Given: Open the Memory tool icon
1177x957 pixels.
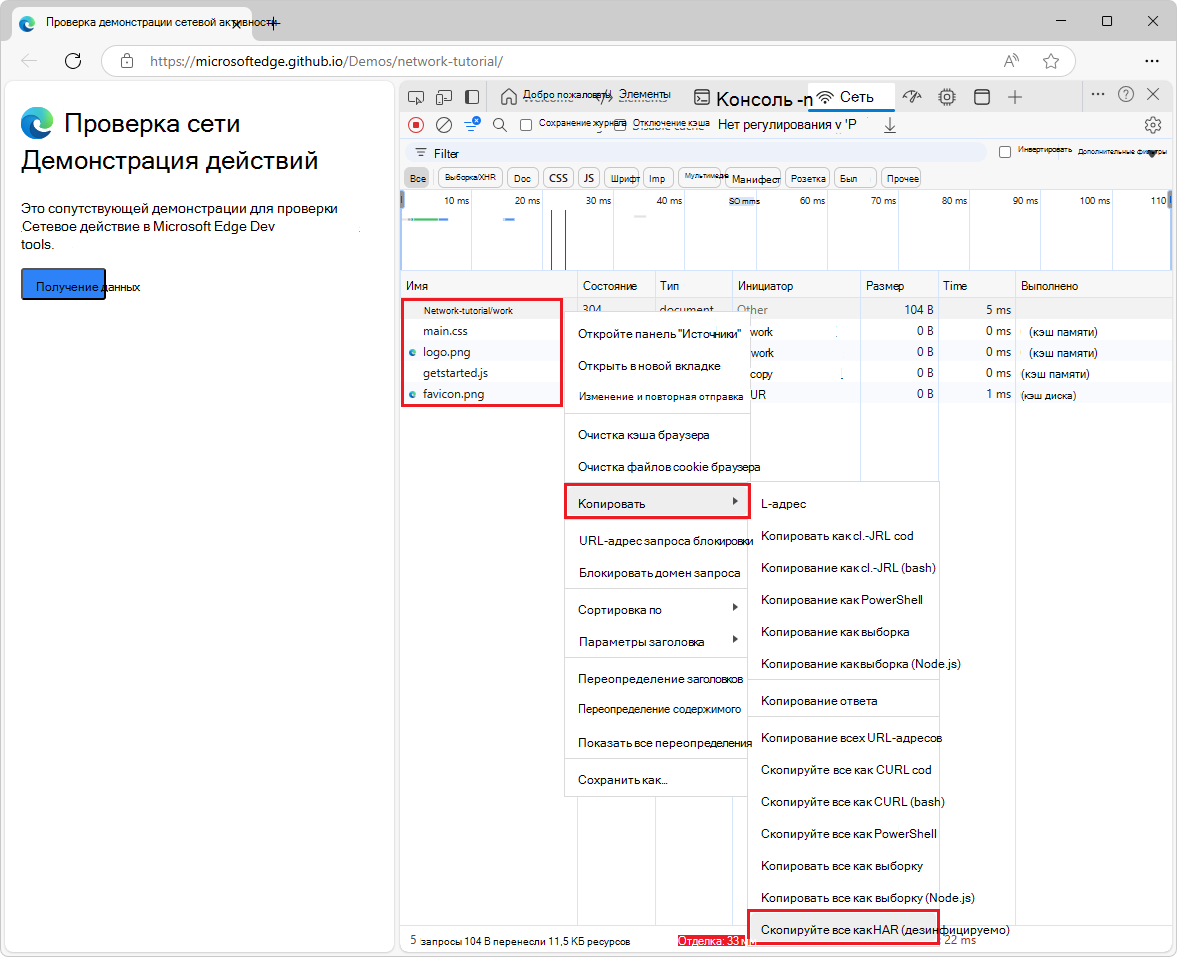Looking at the screenshot, I should 947,97.
